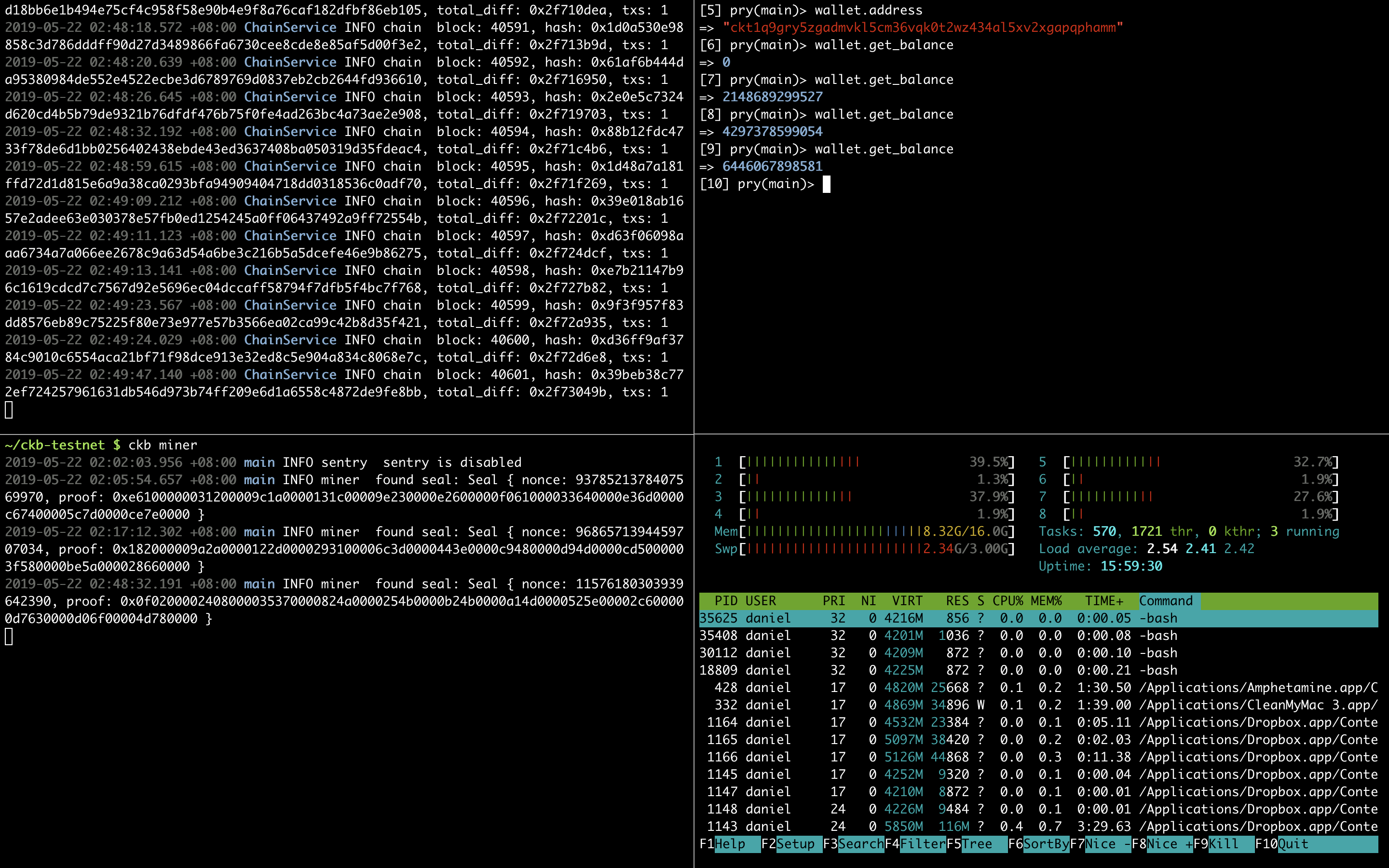The image size is (1389, 868).
Task: Click CPU 5 usage meter bar
Action: [x=1201, y=462]
